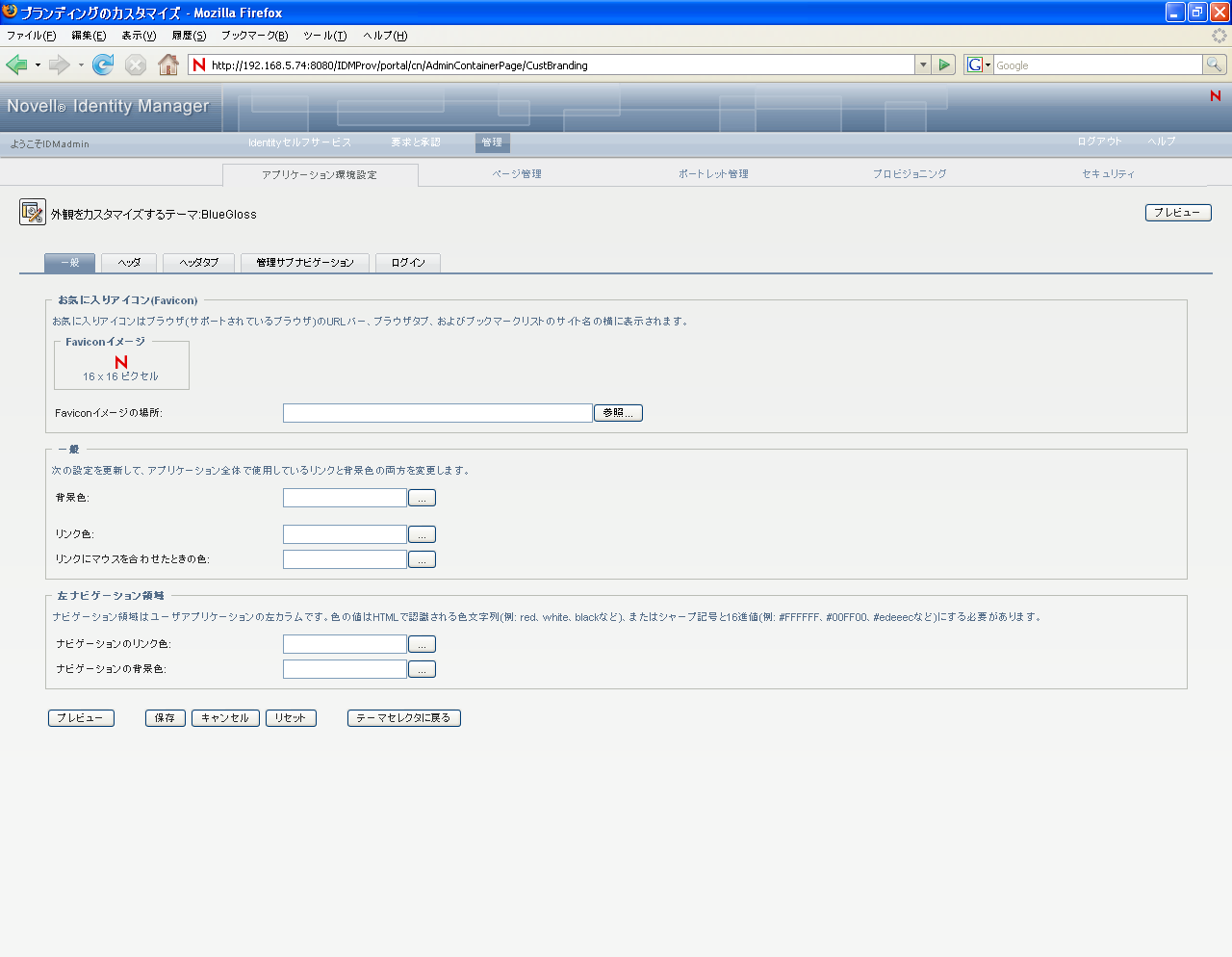Screen dimensions: 1232x957
Task: Click the theme customize icon beside BlueGloss
Action: point(33,212)
